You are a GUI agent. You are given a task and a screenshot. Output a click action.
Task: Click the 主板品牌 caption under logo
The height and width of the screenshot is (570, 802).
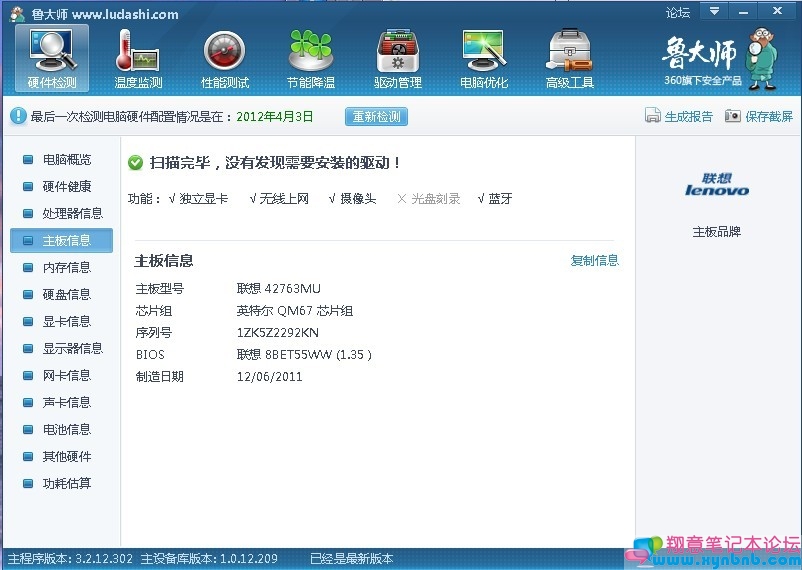717,232
